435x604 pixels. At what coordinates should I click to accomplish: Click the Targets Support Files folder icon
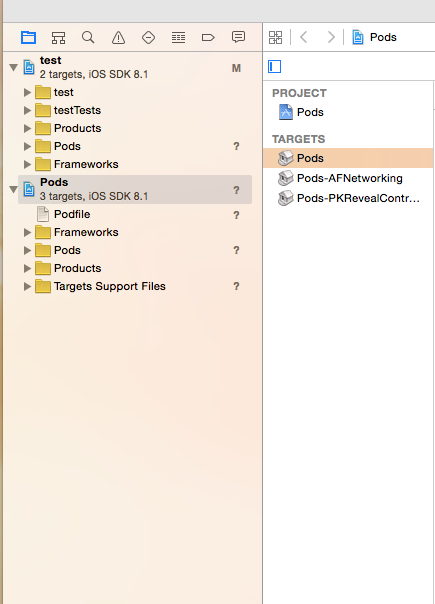(43, 286)
